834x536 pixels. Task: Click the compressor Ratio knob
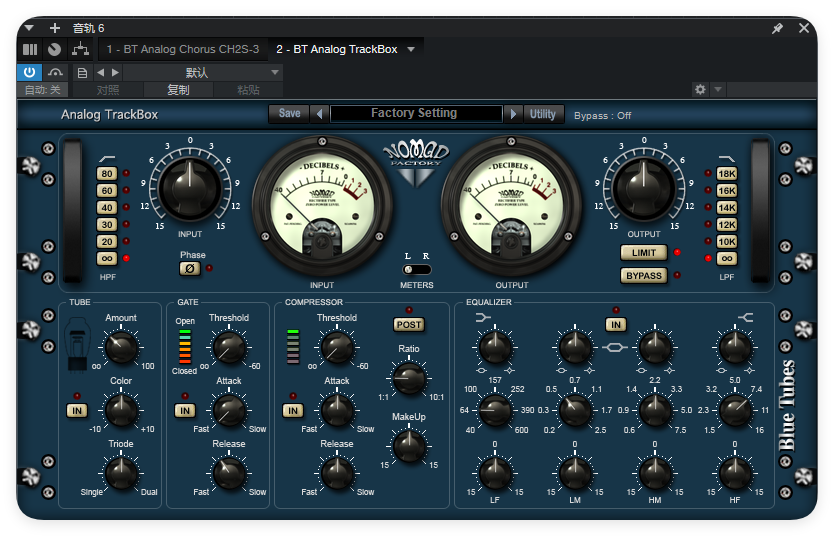click(x=409, y=378)
